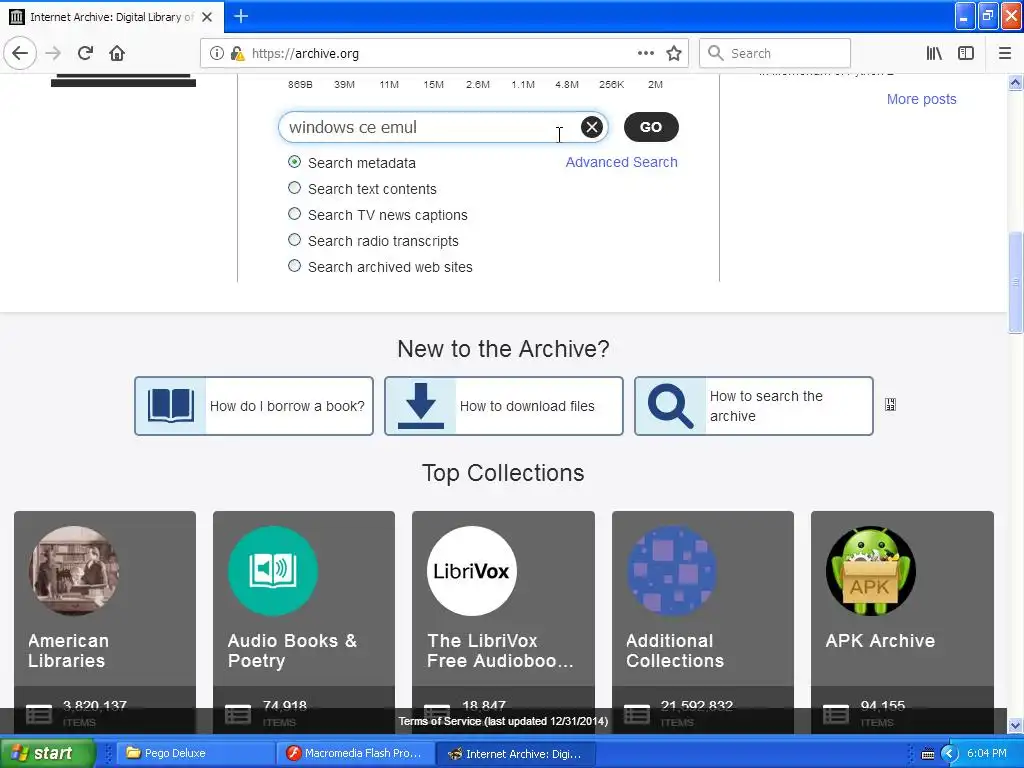Open page actions three-dot menu

click(x=645, y=53)
